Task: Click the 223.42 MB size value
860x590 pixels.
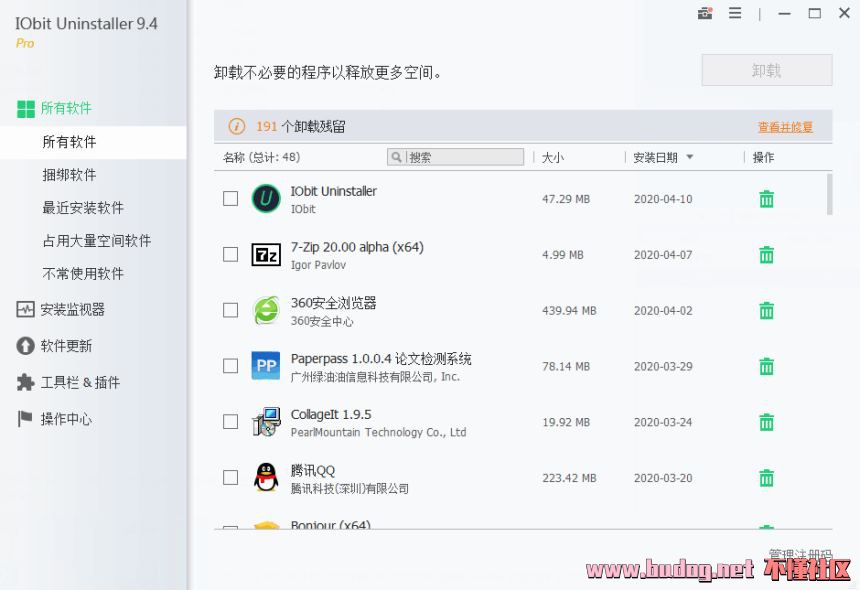Action: [569, 478]
